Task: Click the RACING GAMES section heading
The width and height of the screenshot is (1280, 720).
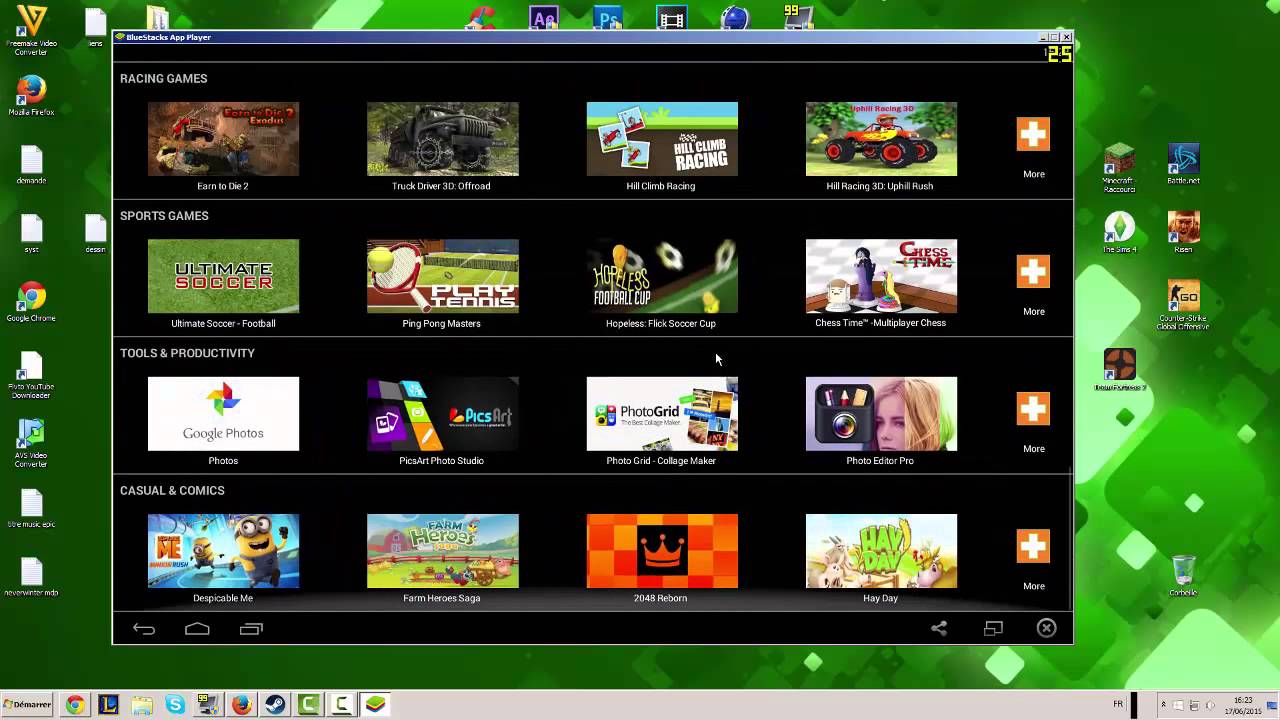Action: tap(164, 79)
